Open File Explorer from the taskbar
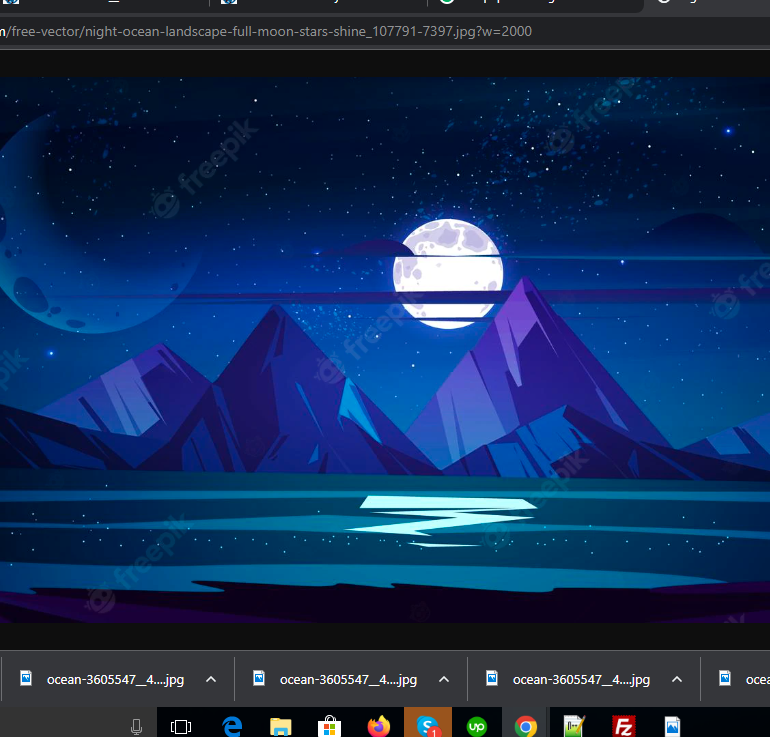Viewport: 770px width, 737px height. coord(281,727)
